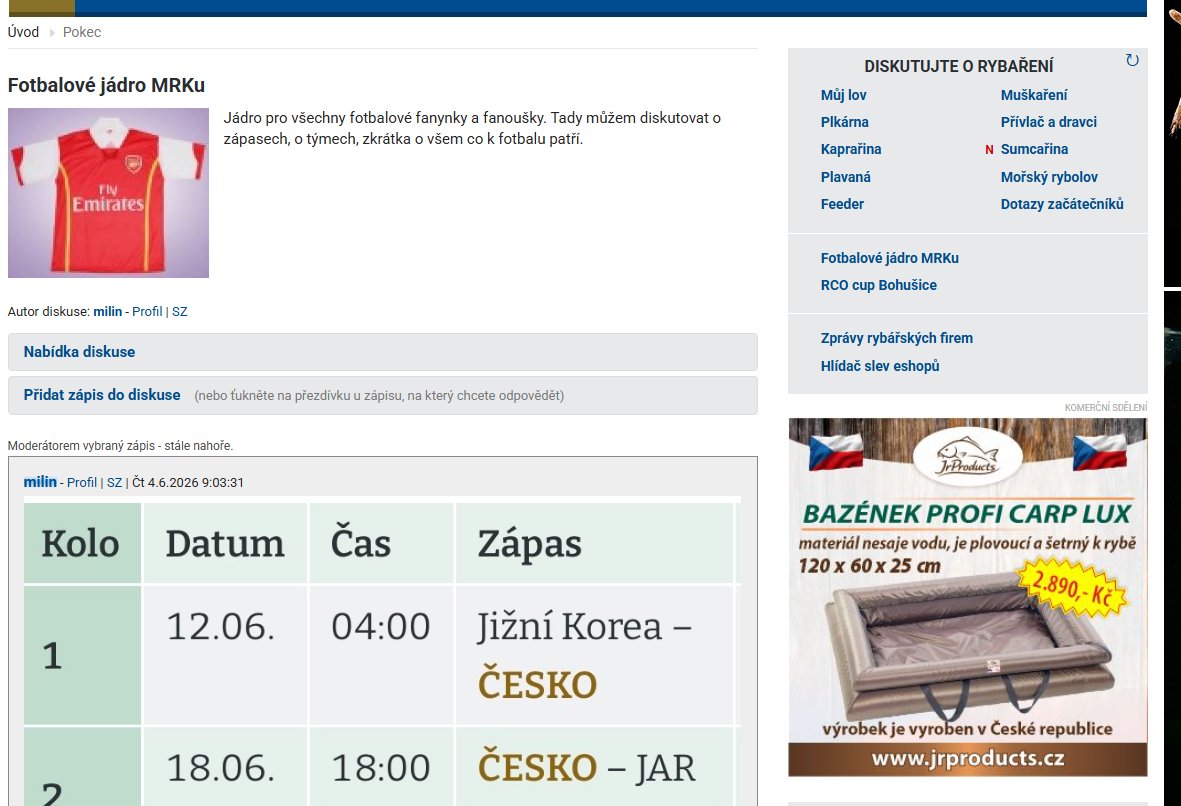Click the 12.06. date cell
This screenshot has width=1181, height=806.
pyautogui.click(x=225, y=655)
